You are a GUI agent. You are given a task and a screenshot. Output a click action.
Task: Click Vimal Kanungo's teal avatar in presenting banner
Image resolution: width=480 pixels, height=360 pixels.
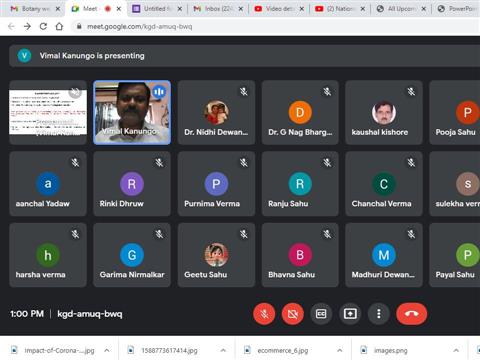(x=24, y=56)
